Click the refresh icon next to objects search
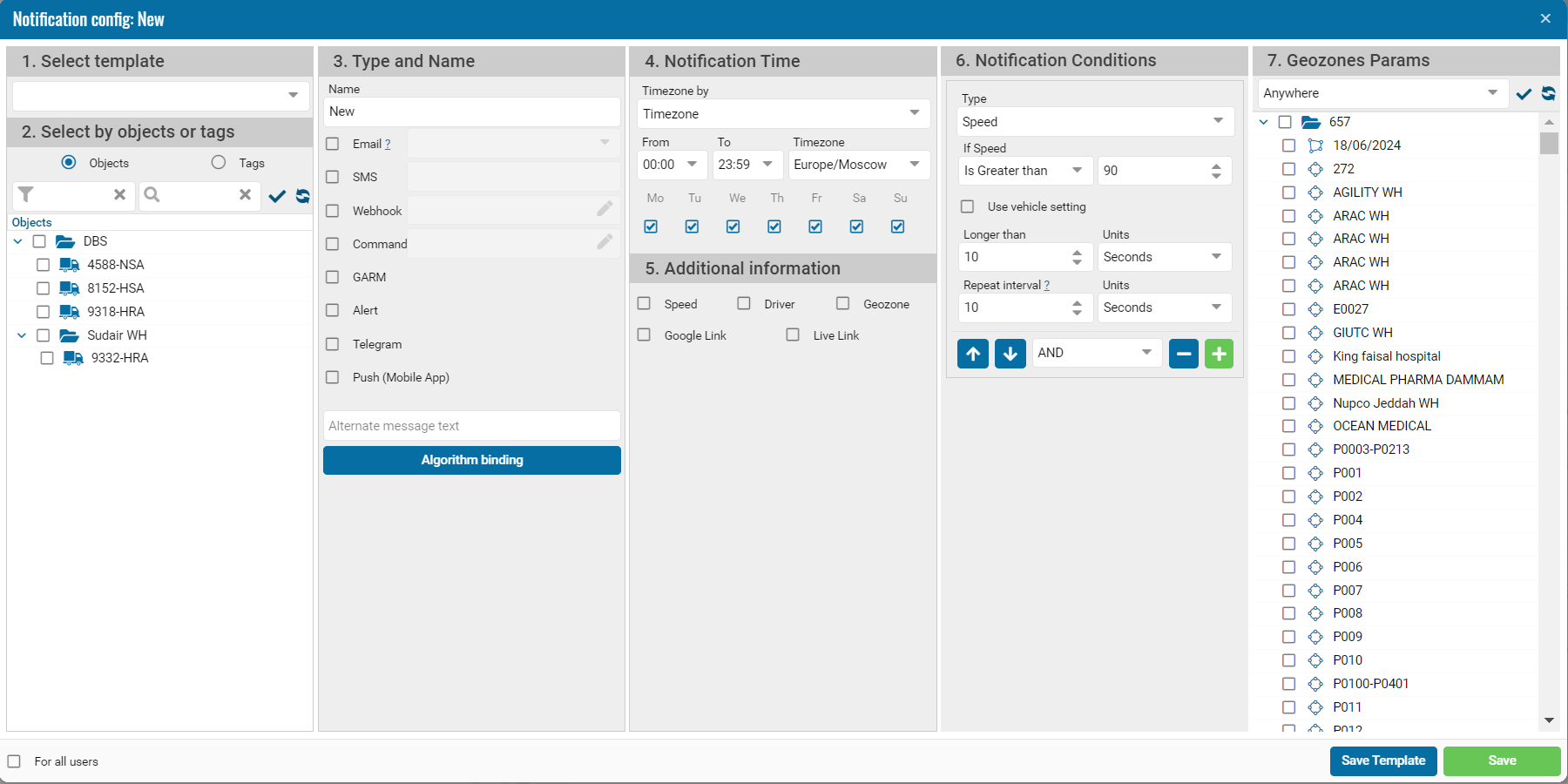1568x784 pixels. pyautogui.click(x=302, y=196)
